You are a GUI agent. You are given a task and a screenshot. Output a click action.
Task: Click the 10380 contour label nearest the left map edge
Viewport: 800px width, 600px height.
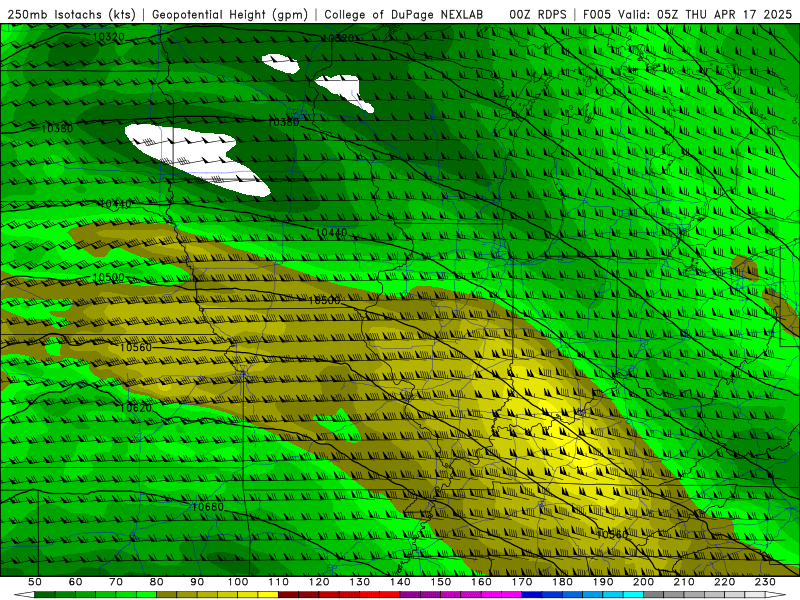(57, 128)
